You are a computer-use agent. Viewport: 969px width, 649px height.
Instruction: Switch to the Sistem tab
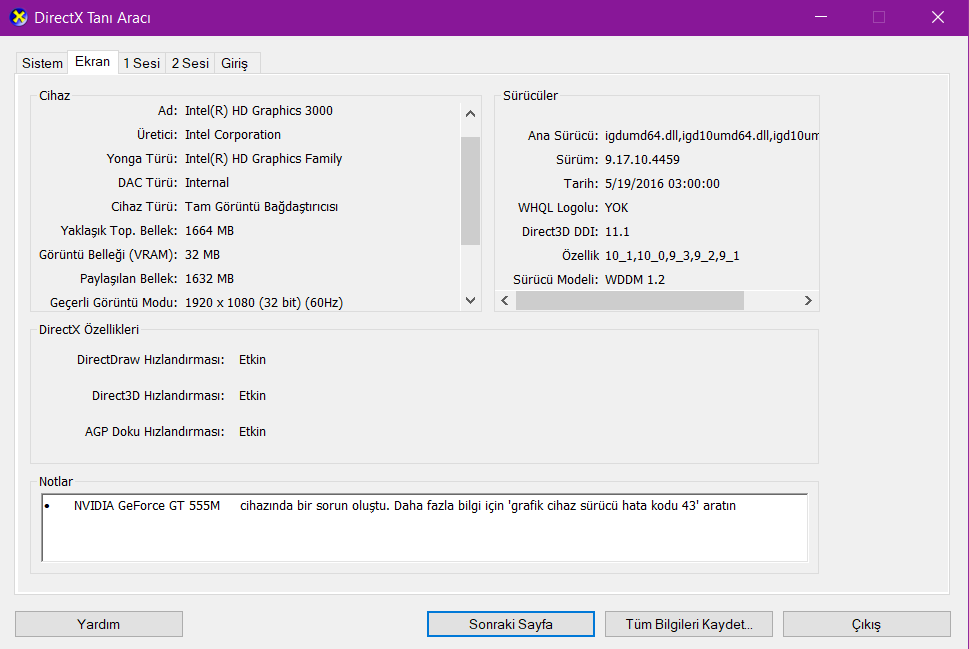point(42,63)
